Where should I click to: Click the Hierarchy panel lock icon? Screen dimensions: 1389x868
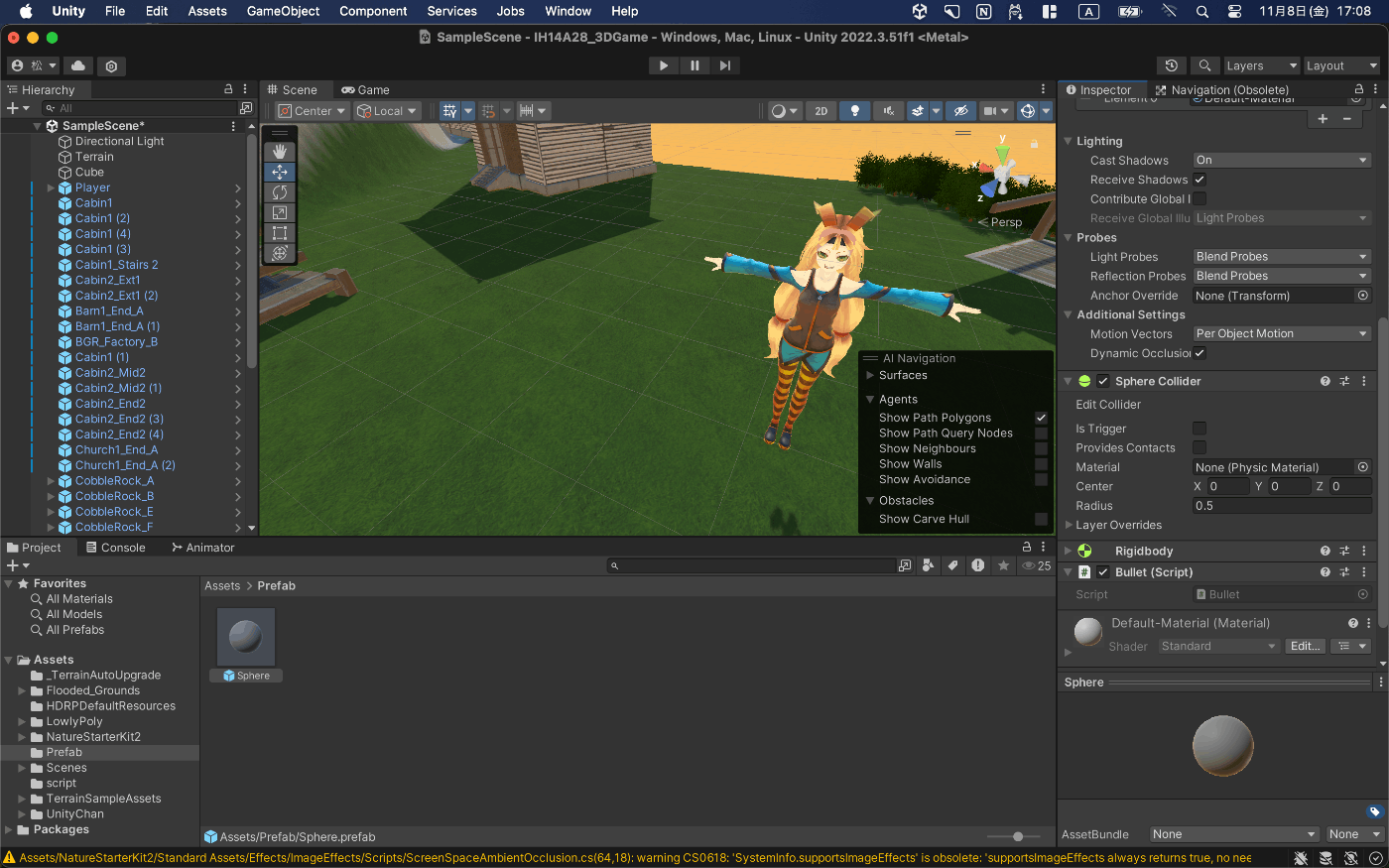(x=228, y=89)
